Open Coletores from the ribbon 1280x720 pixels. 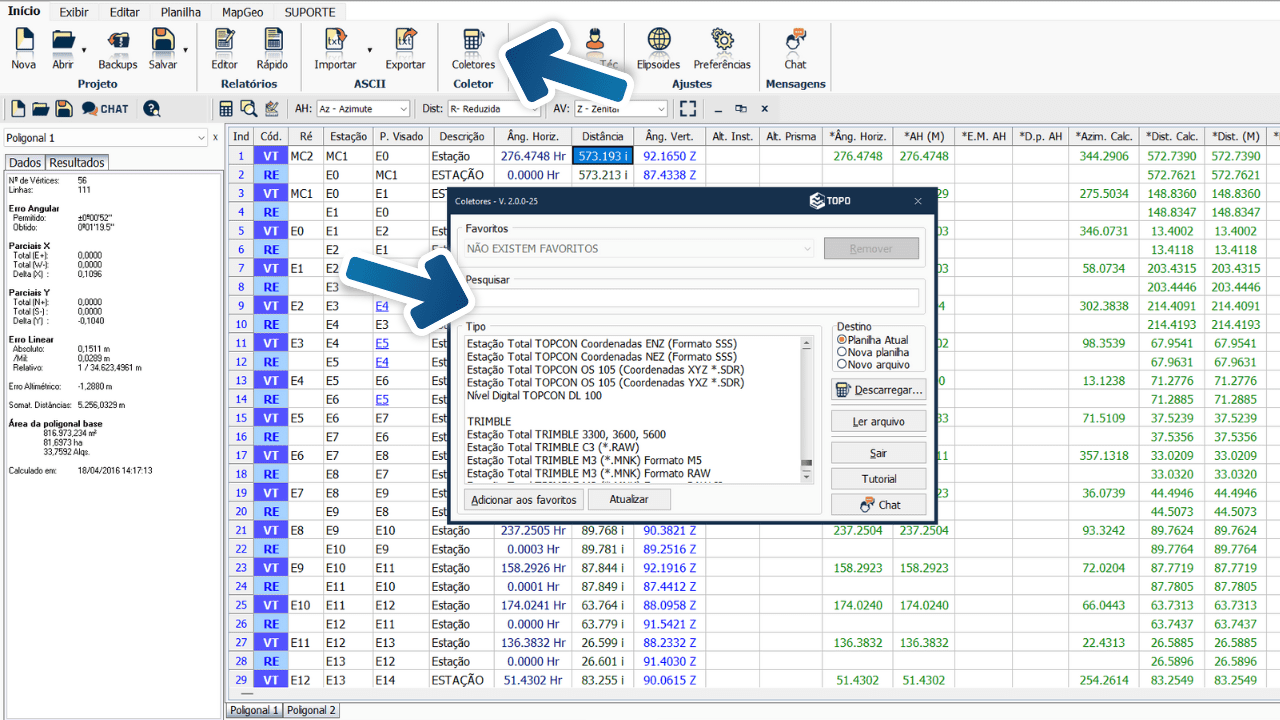473,48
